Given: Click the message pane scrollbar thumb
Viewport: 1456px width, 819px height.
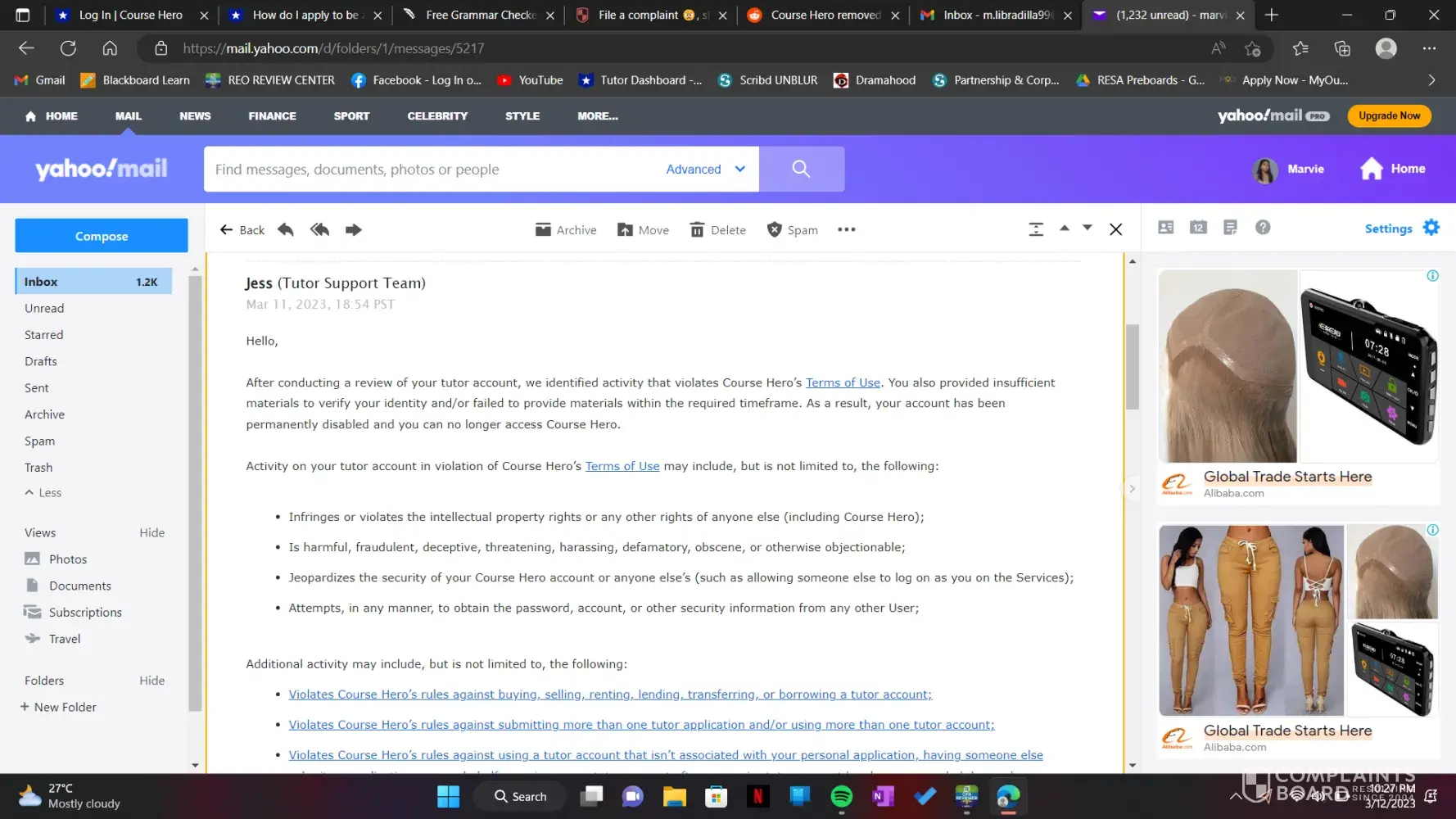Looking at the screenshot, I should 1133,367.
